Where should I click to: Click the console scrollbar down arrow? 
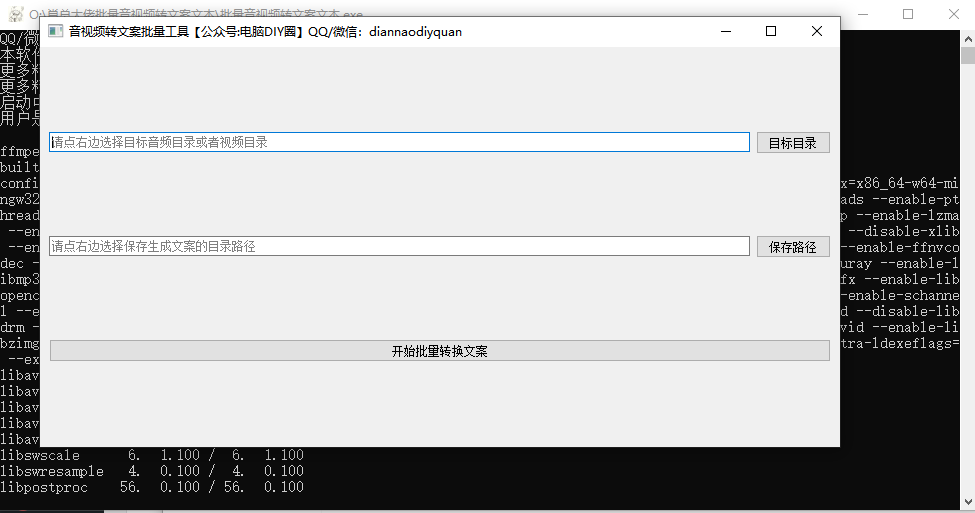click(x=968, y=501)
